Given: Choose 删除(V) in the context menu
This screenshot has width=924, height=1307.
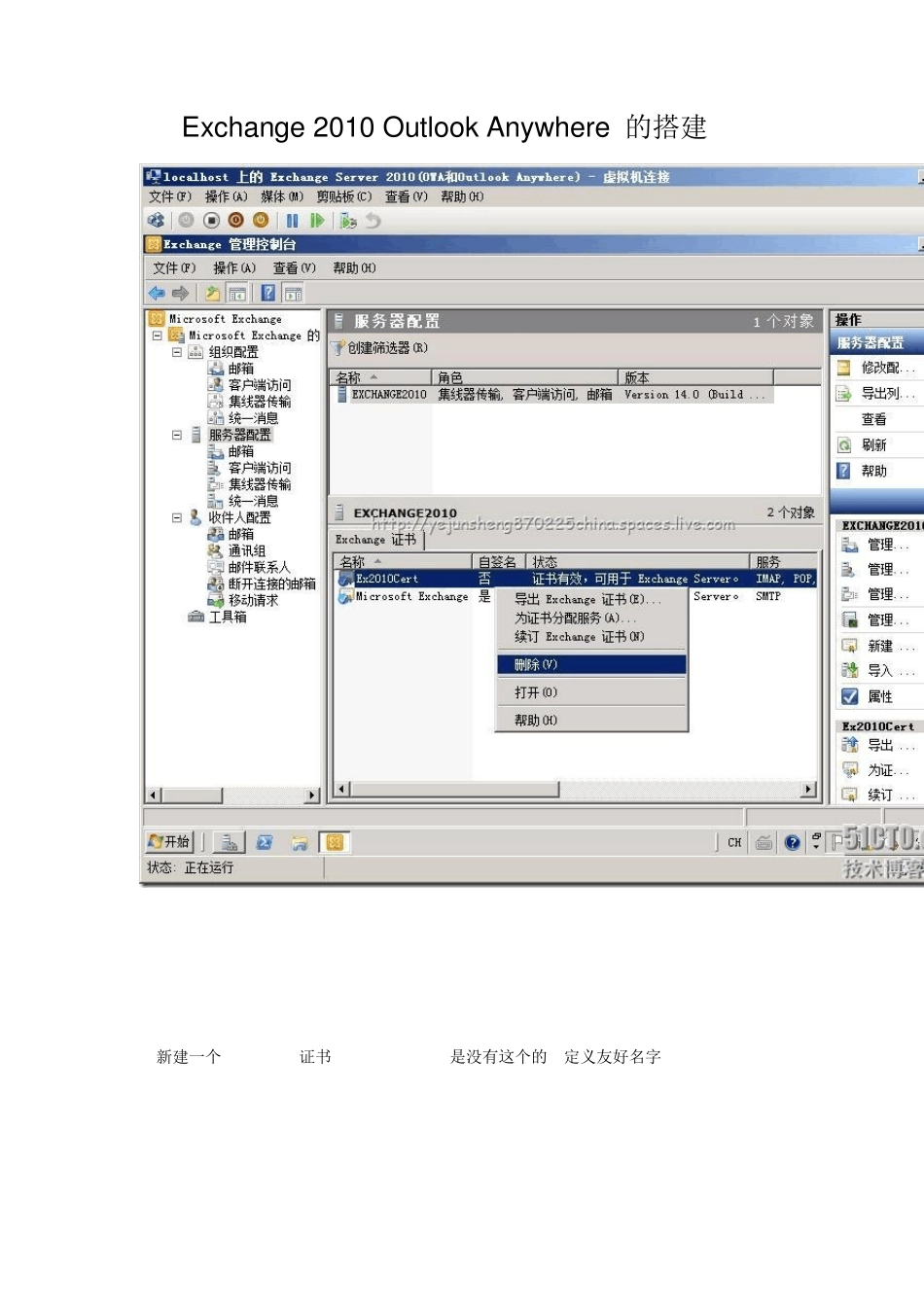Looking at the screenshot, I should 591,664.
